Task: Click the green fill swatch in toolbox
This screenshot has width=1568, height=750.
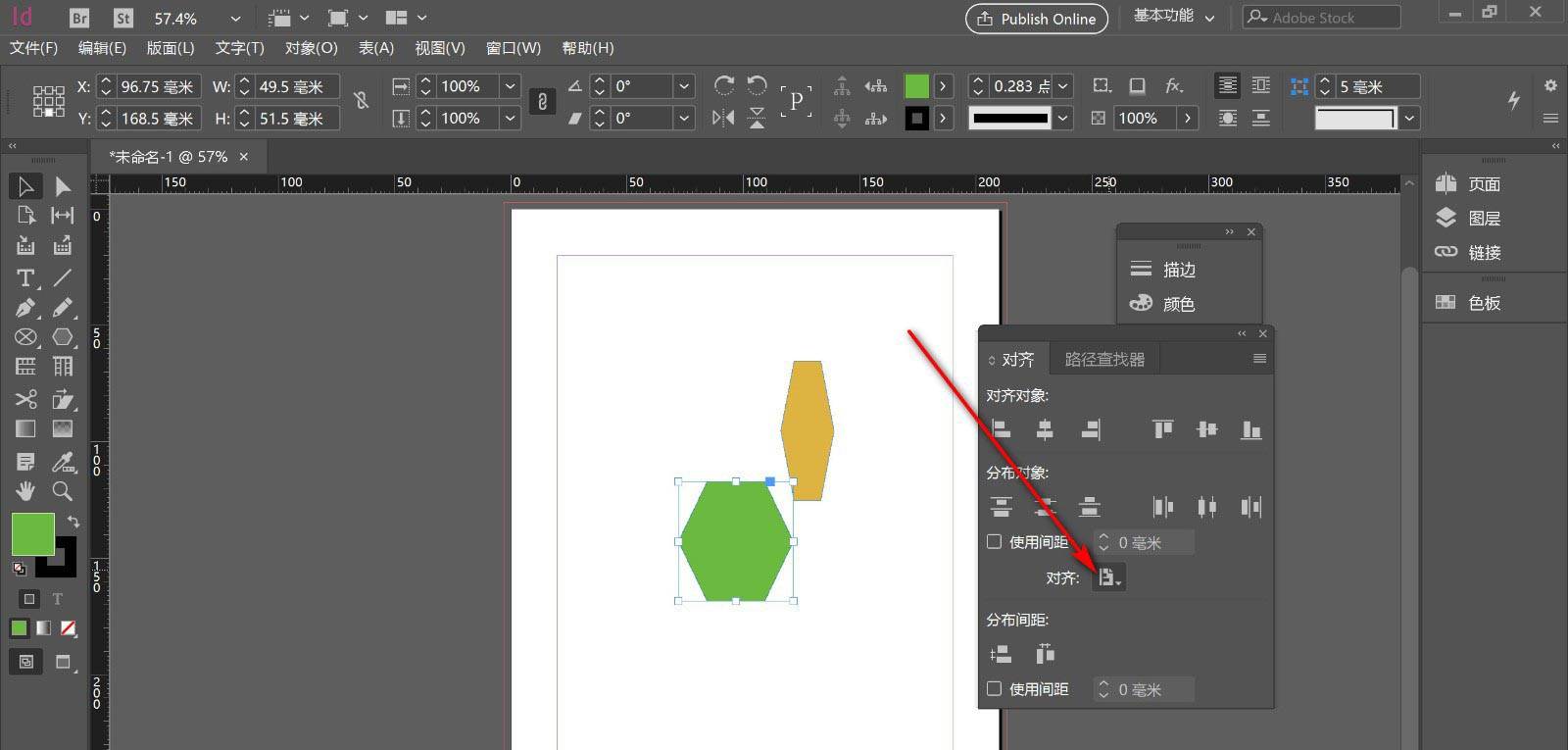Action: (32, 535)
